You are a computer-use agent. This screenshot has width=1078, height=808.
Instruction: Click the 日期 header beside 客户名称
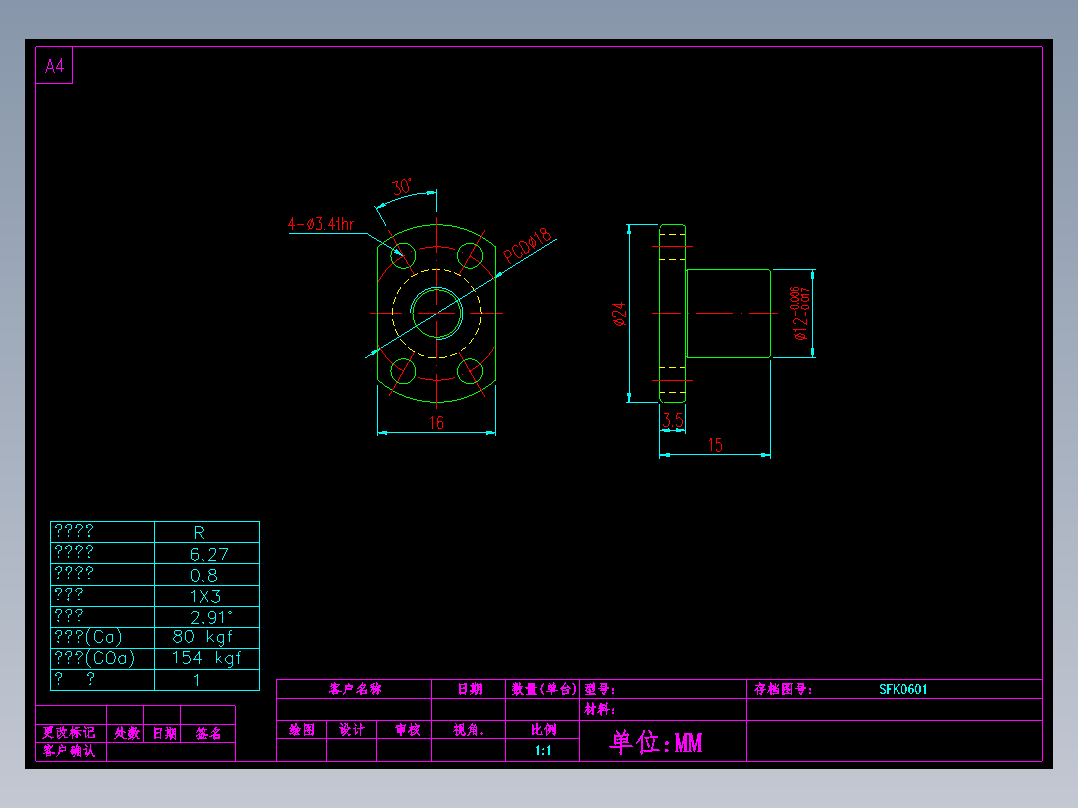470,689
